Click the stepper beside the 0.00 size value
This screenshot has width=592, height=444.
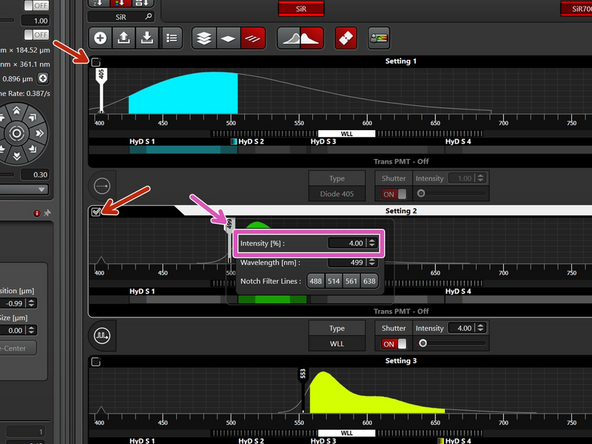[x=31, y=330]
